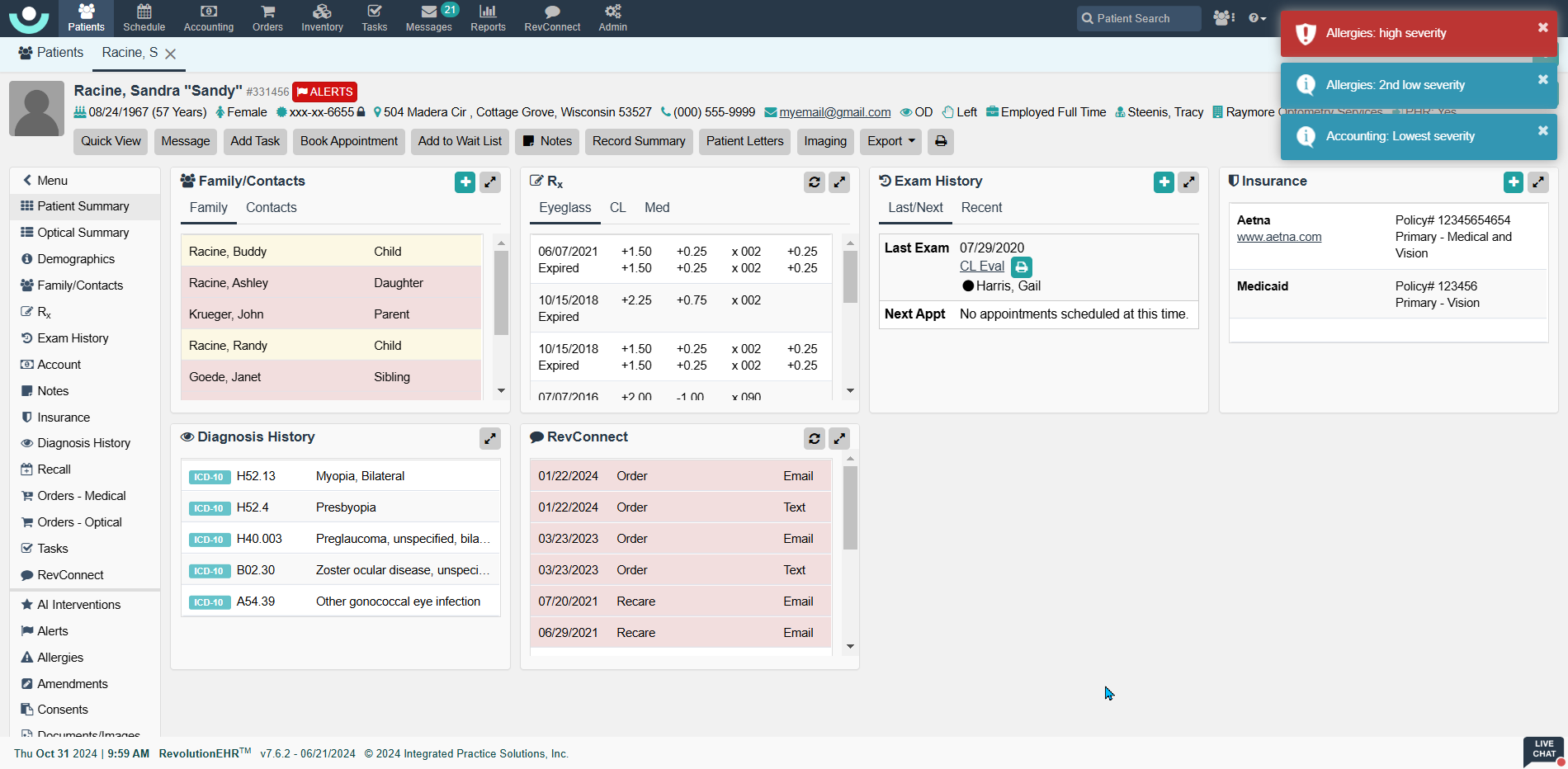1568x769 pixels.
Task: Print the CL Eval exam
Action: [x=1022, y=267]
